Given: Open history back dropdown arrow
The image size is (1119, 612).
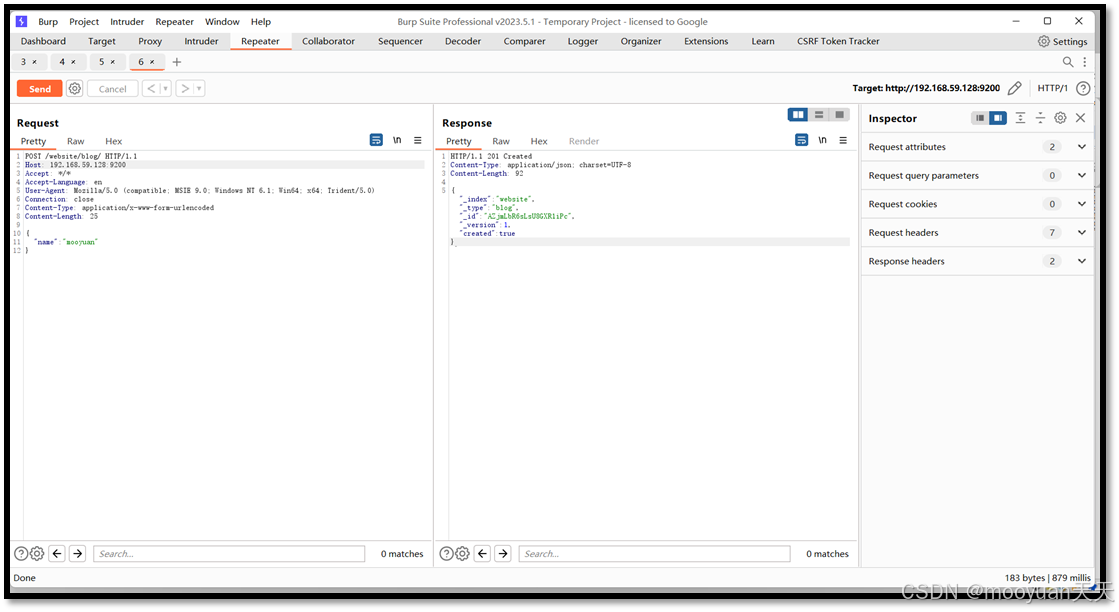Looking at the screenshot, I should pos(166,88).
